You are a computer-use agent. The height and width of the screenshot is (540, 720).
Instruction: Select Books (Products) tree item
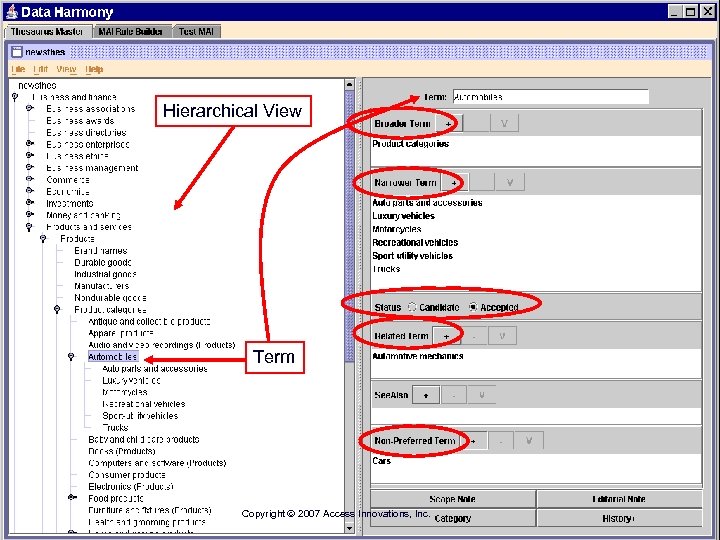122,451
